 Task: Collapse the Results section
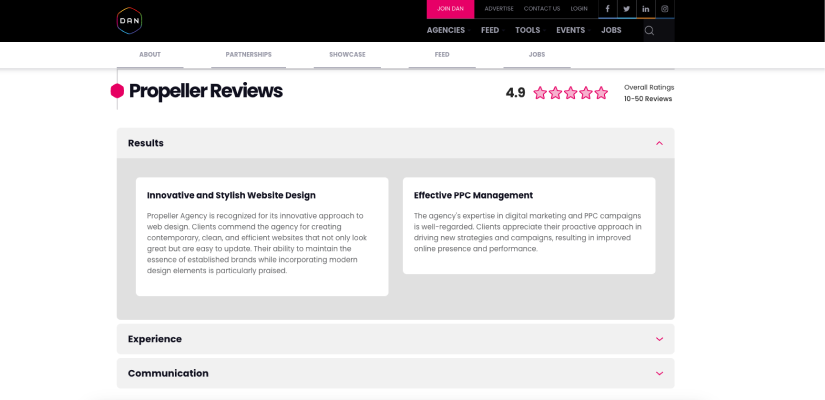659,143
